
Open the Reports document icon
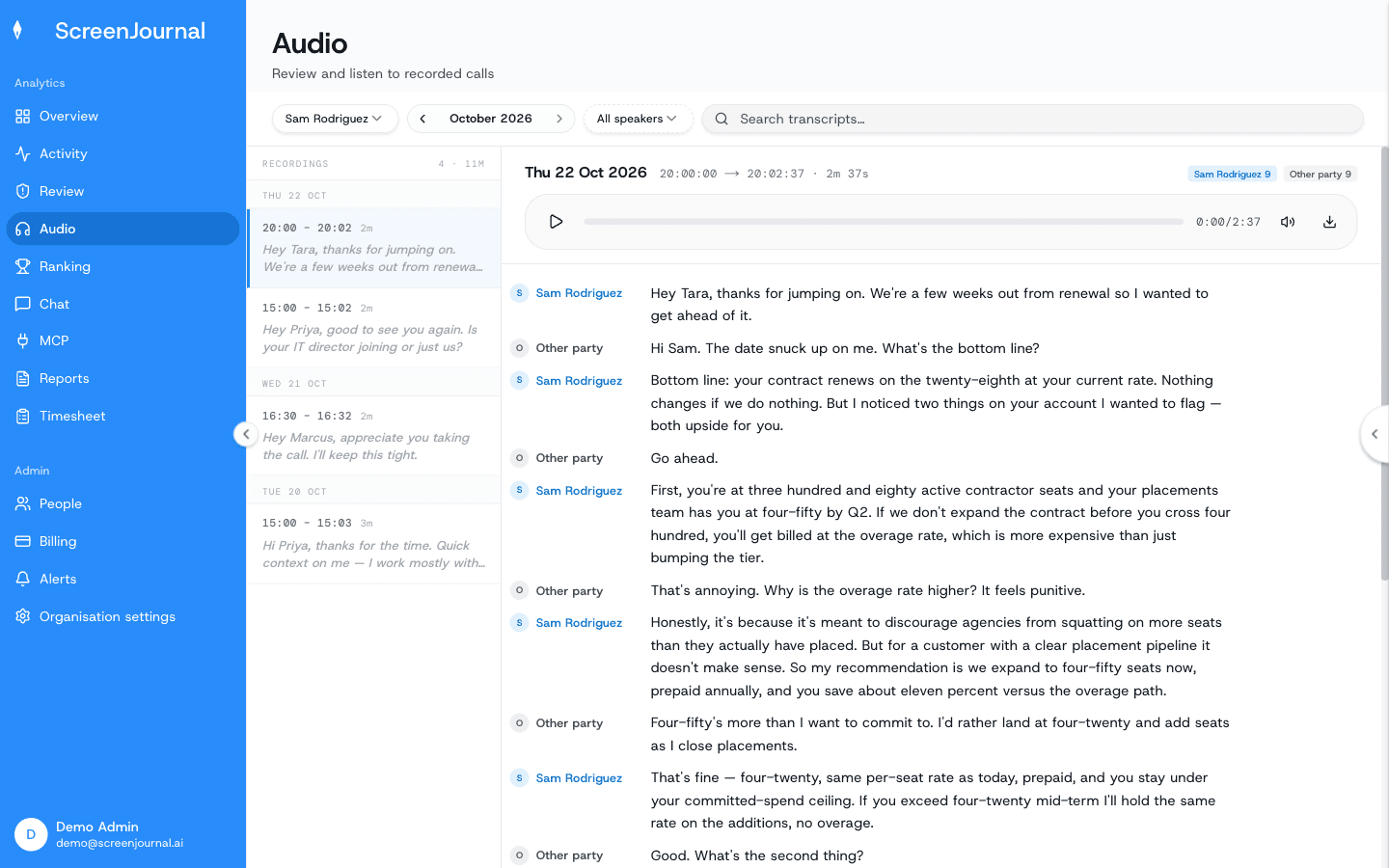pyautogui.click(x=23, y=379)
